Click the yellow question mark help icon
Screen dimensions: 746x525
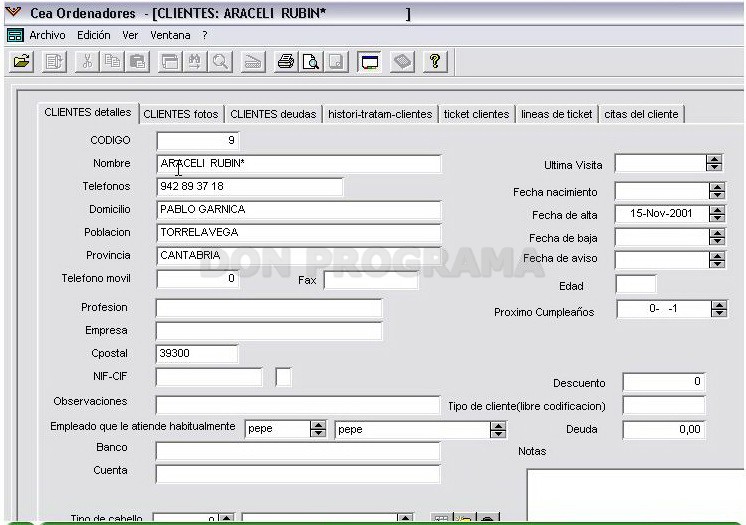point(435,61)
